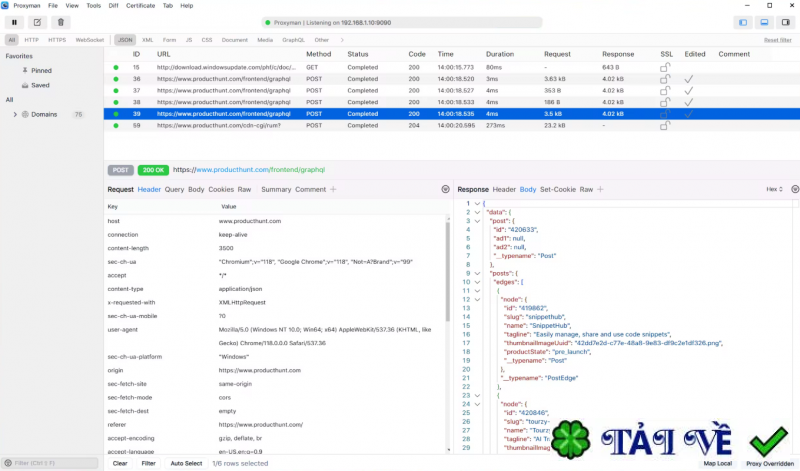Enable the HTTPS protocol filter
Image resolution: width=800 pixels, height=471 pixels.
(57, 40)
